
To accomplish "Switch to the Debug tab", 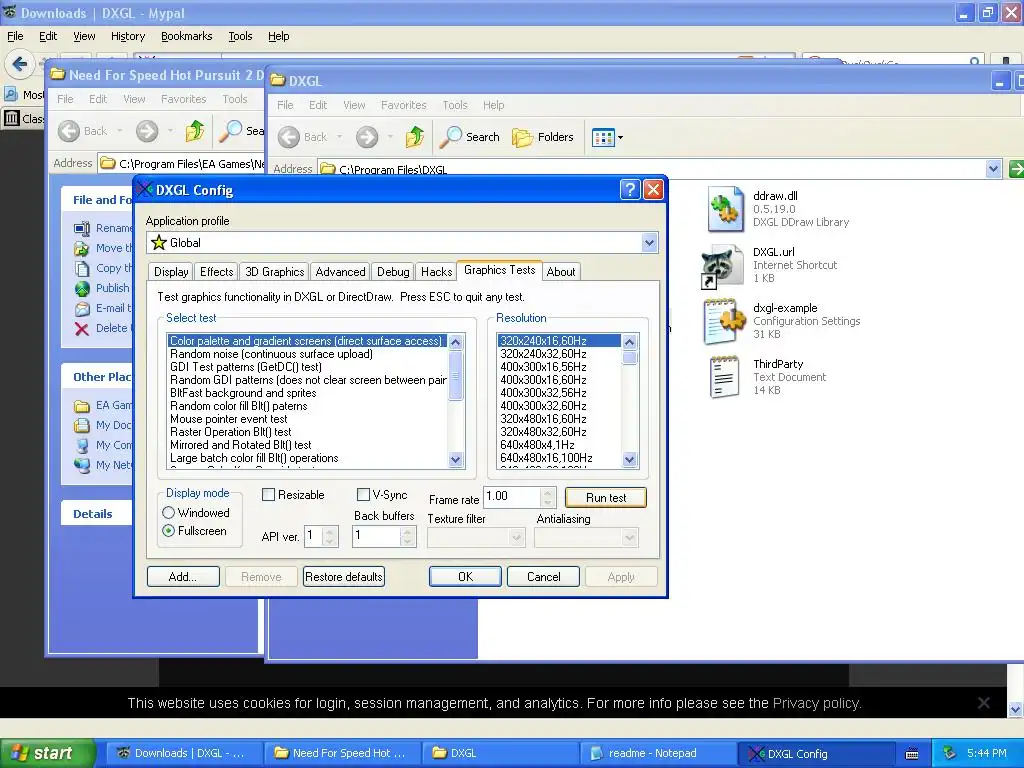I will [x=393, y=272].
